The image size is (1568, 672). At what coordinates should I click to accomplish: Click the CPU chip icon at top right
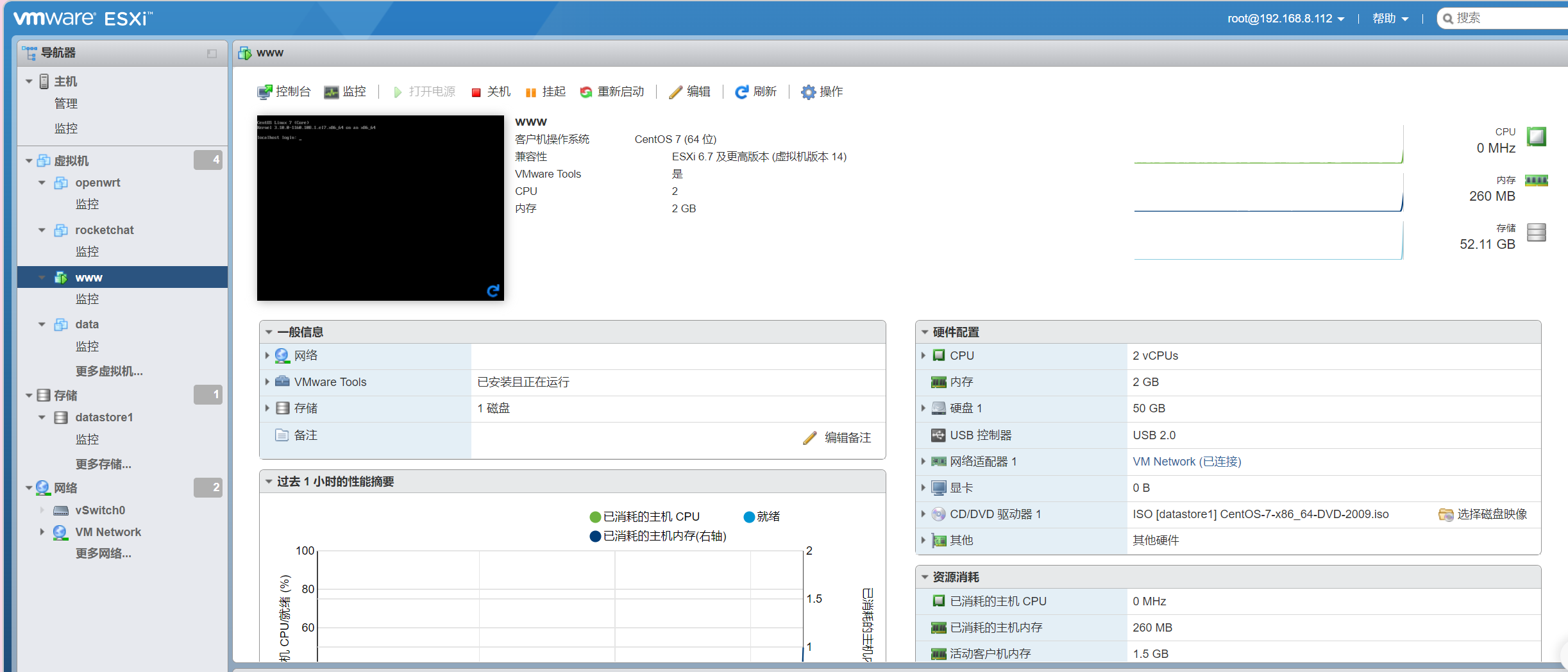point(1537,137)
